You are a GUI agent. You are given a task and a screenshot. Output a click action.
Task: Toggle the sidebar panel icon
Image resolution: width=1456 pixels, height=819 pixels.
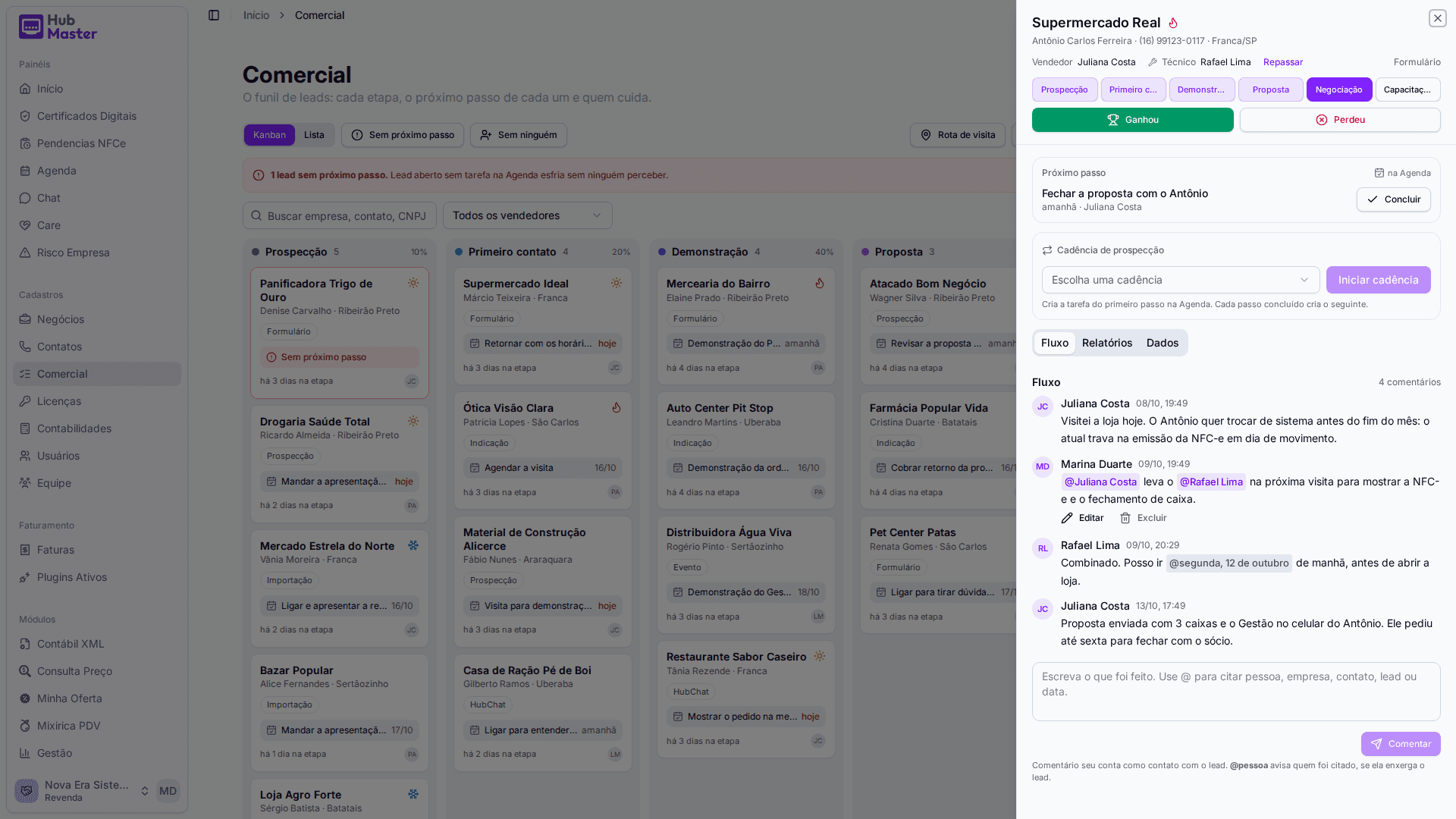click(214, 15)
